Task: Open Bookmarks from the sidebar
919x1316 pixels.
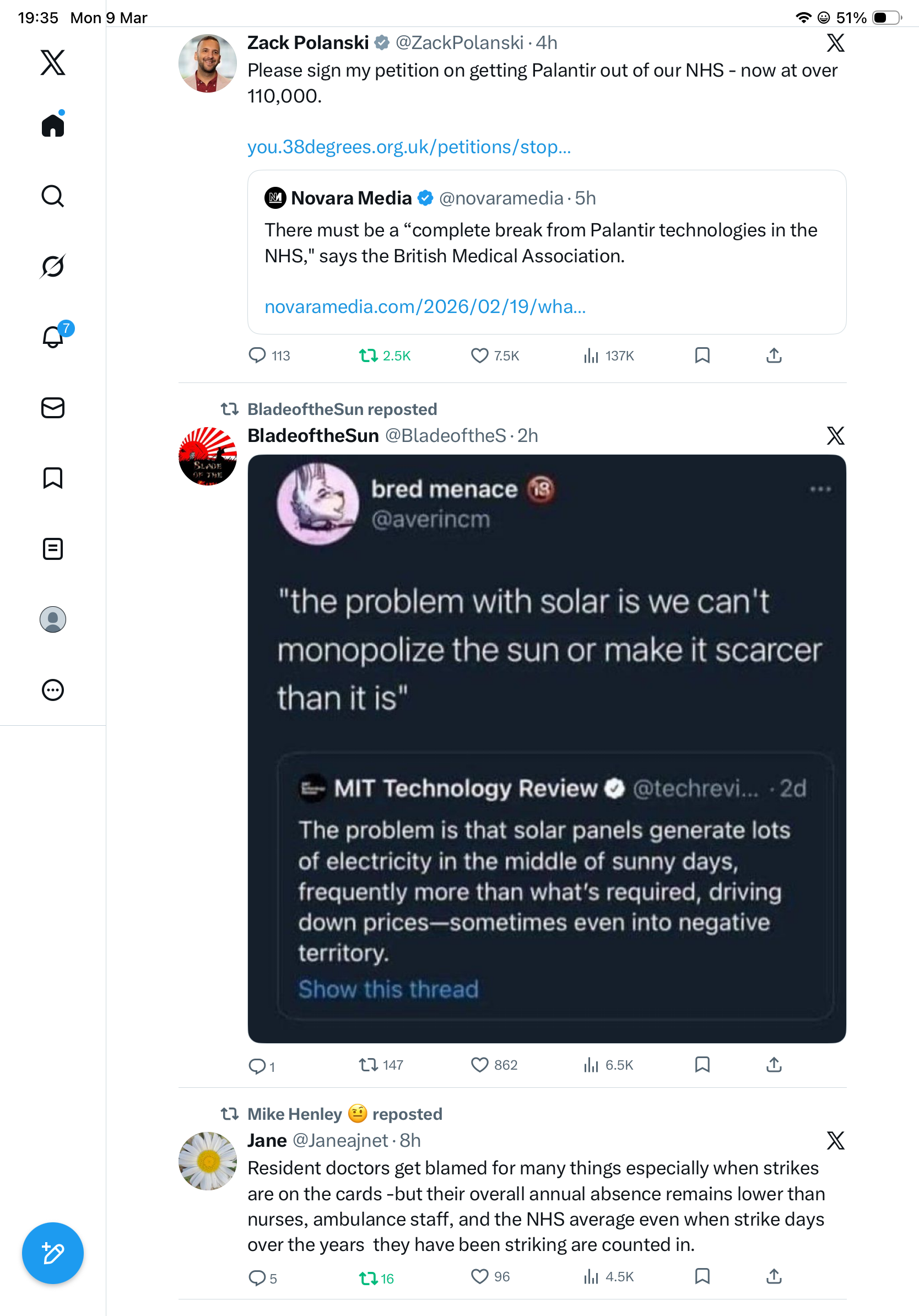Action: pyautogui.click(x=53, y=478)
